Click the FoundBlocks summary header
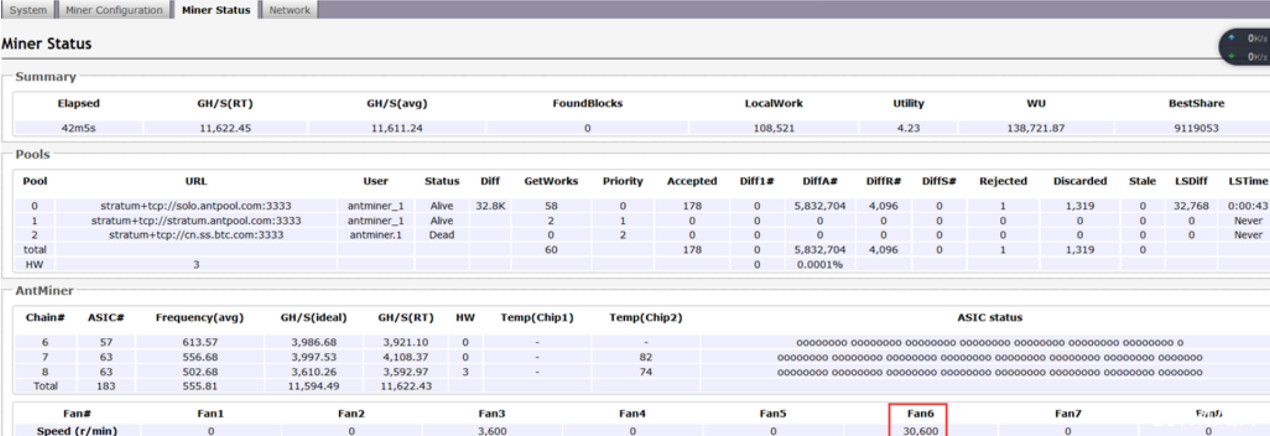The height and width of the screenshot is (436, 1270). (587, 103)
